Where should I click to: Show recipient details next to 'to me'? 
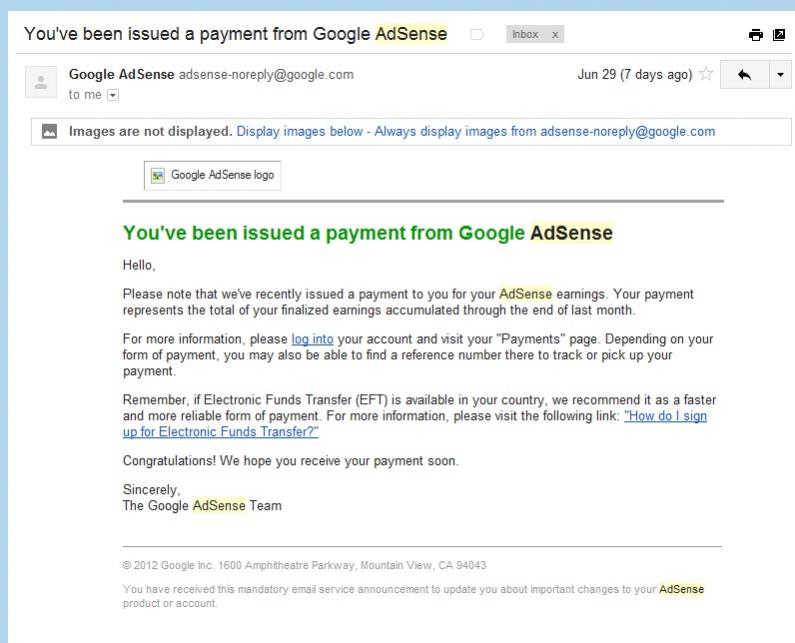point(113,95)
